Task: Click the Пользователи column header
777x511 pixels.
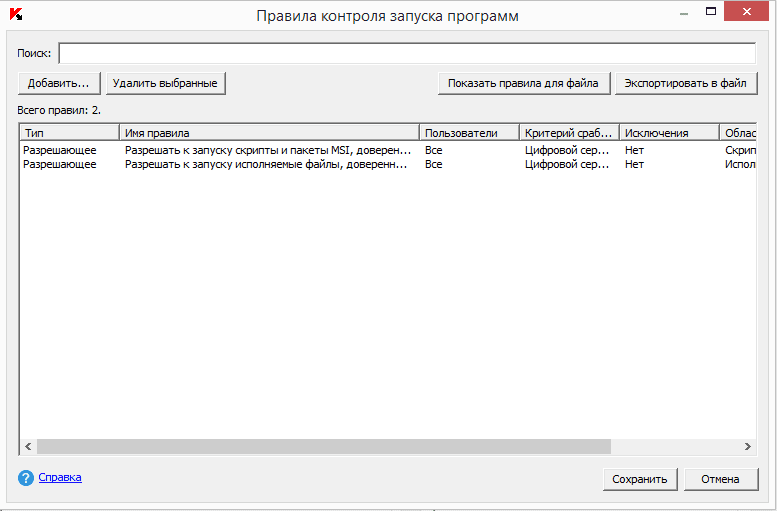Action: (469, 133)
